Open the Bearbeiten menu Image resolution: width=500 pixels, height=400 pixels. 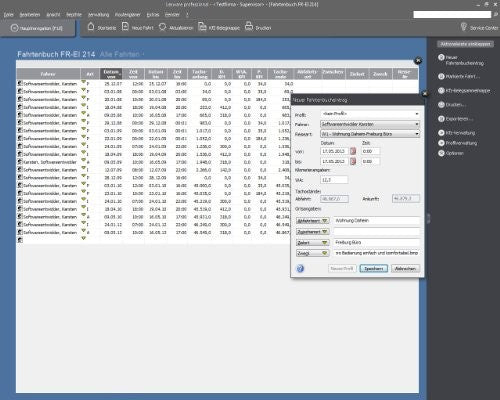[x=30, y=15]
